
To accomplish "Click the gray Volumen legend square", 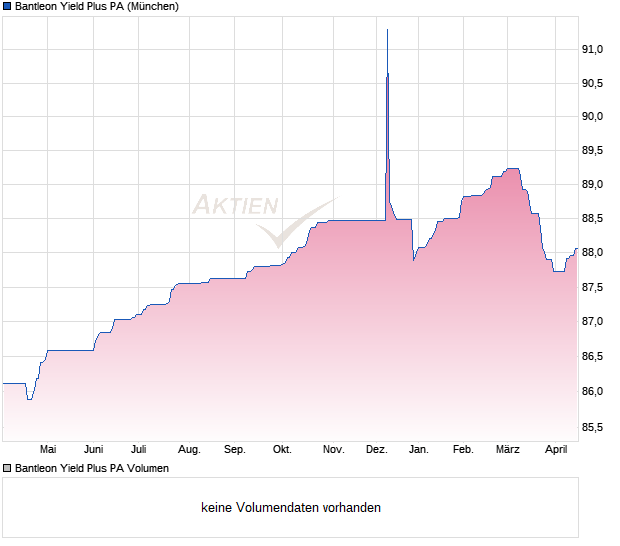I will click(x=7, y=468).
